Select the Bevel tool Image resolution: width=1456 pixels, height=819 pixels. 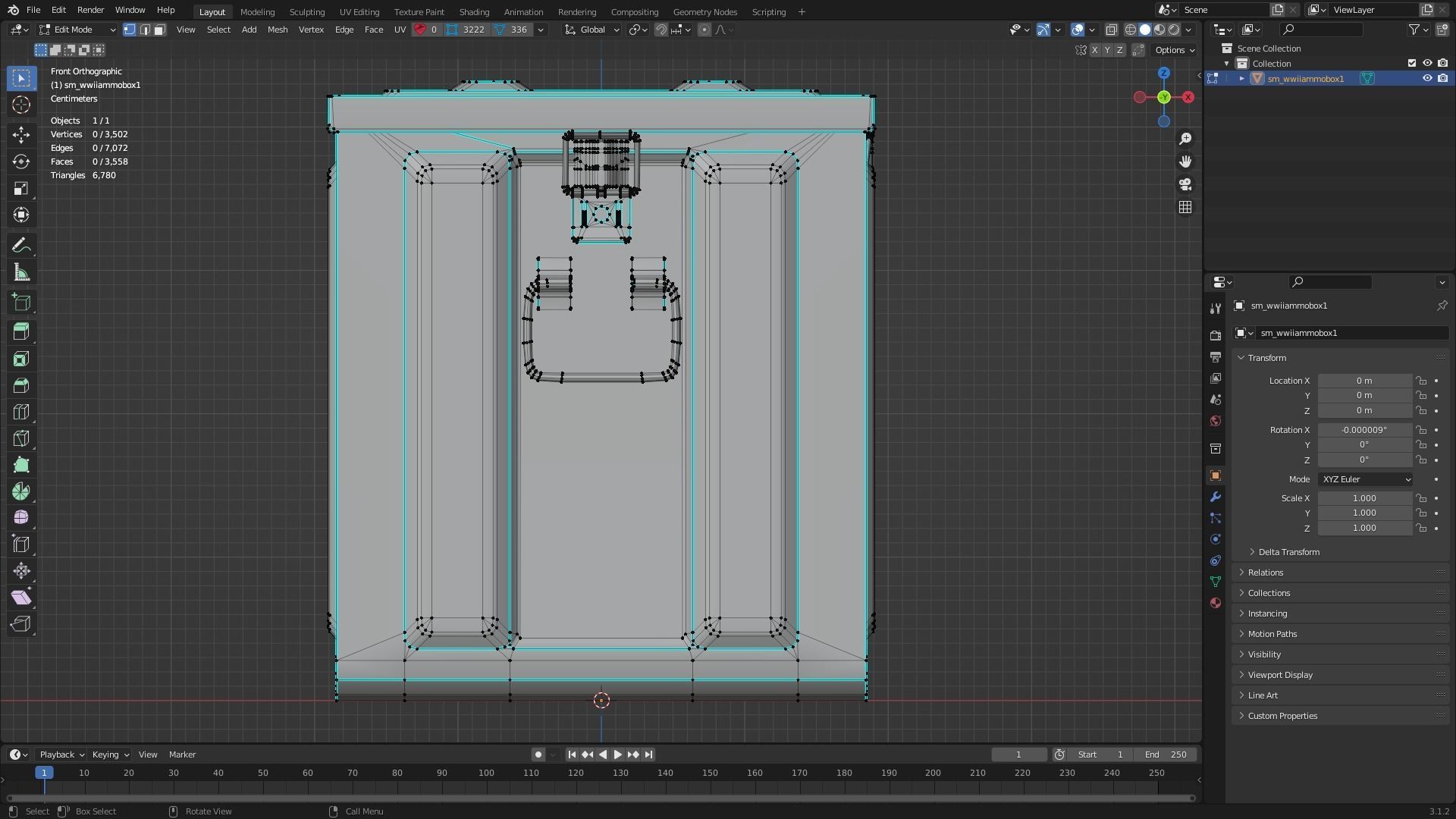pyautogui.click(x=21, y=385)
